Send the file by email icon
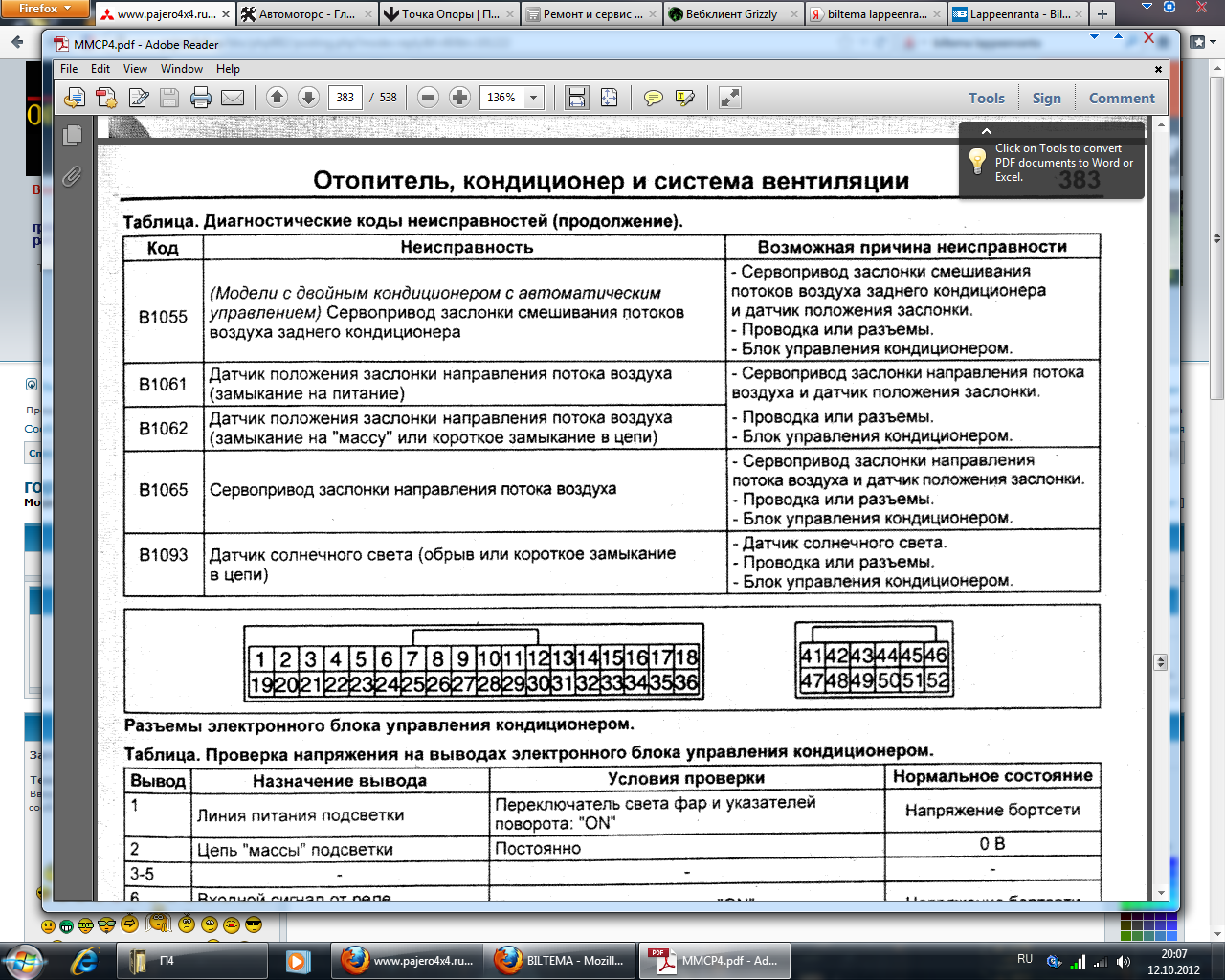Screen dimensions: 1225x980 [x=232, y=98]
